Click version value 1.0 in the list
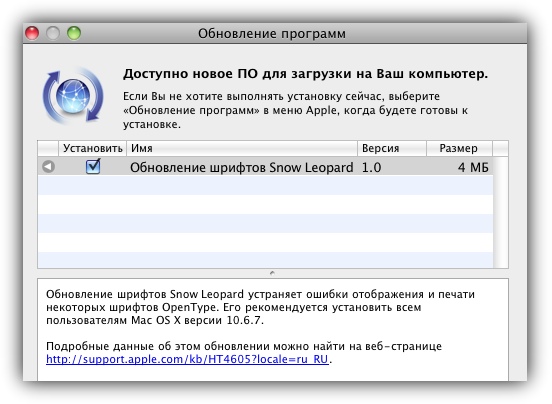 point(371,168)
